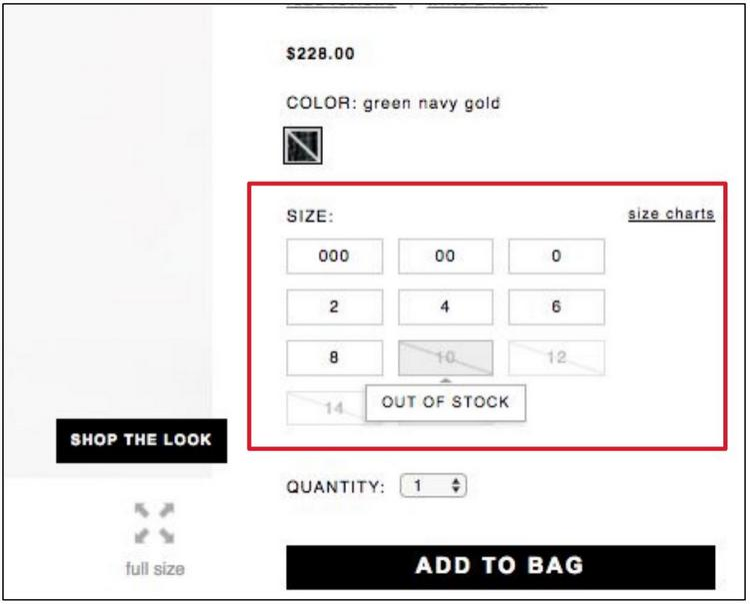
Task: Click the Shop the Look button
Action: point(143,440)
